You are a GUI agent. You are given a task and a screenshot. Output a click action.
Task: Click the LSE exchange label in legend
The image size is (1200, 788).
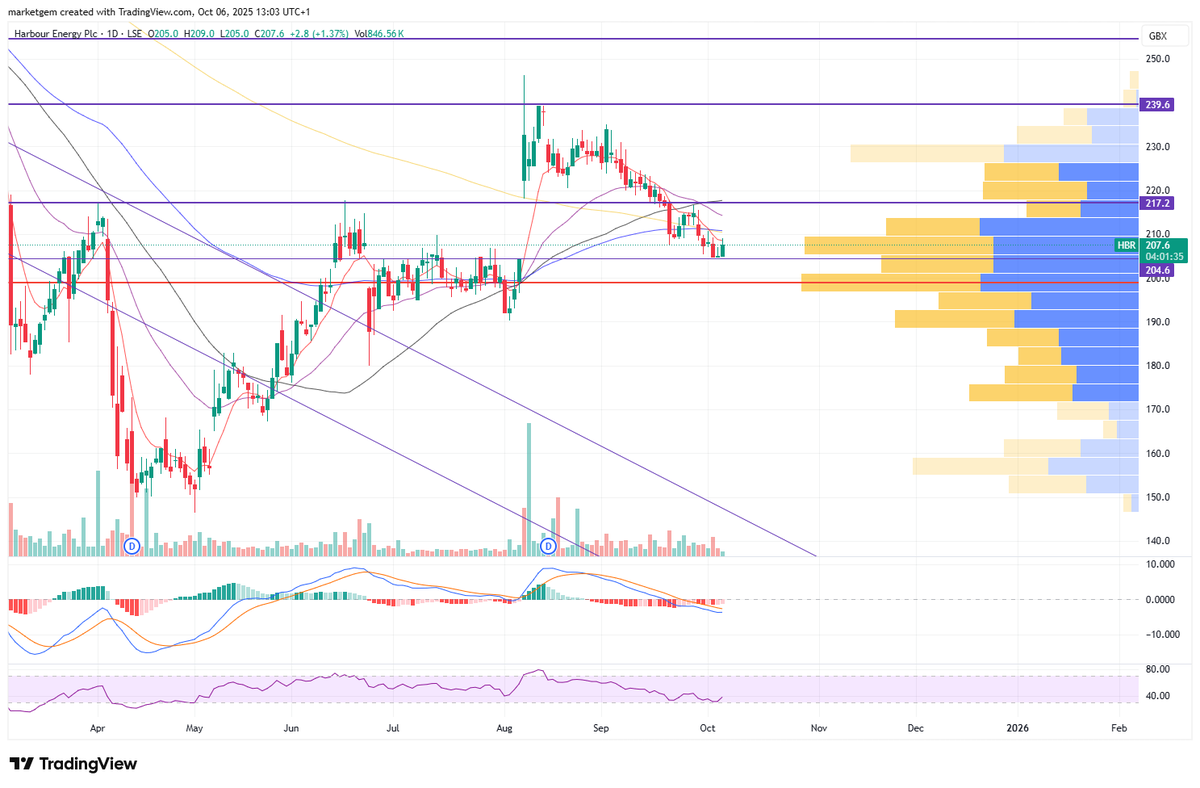[x=132, y=34]
